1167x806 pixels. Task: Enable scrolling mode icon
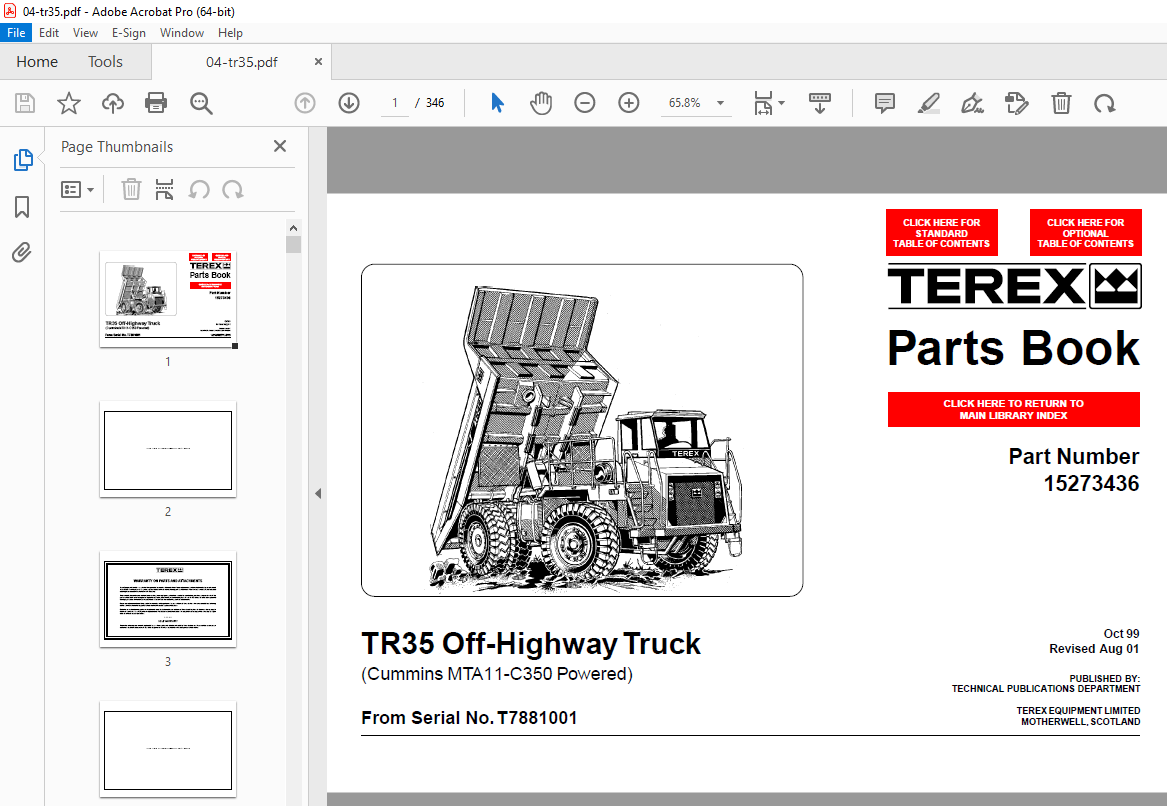[x=819, y=103]
